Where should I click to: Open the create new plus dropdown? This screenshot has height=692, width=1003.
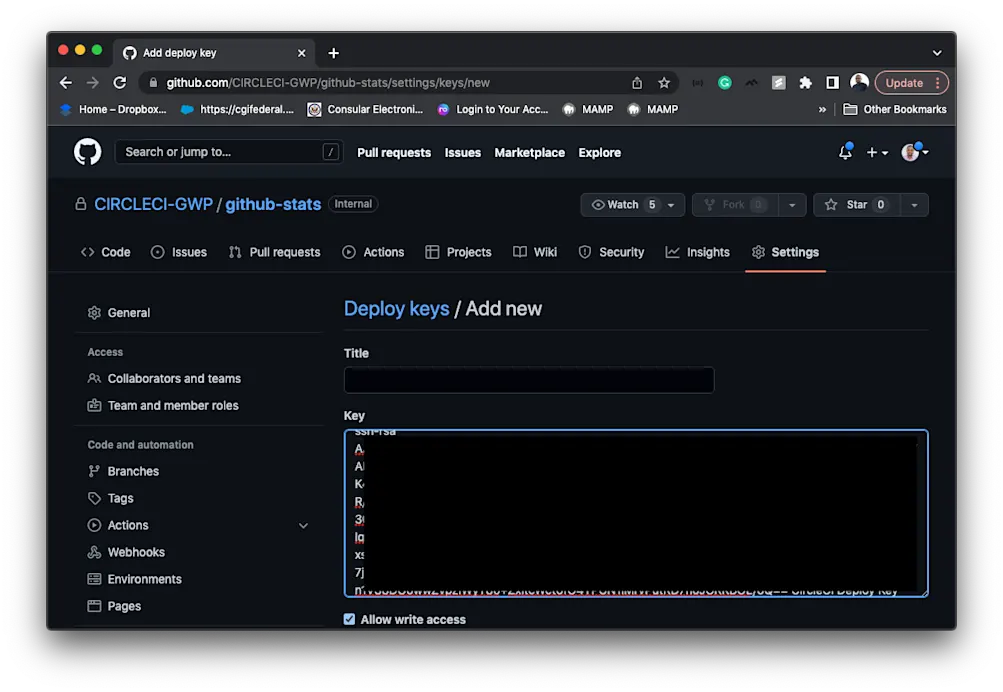(x=877, y=152)
